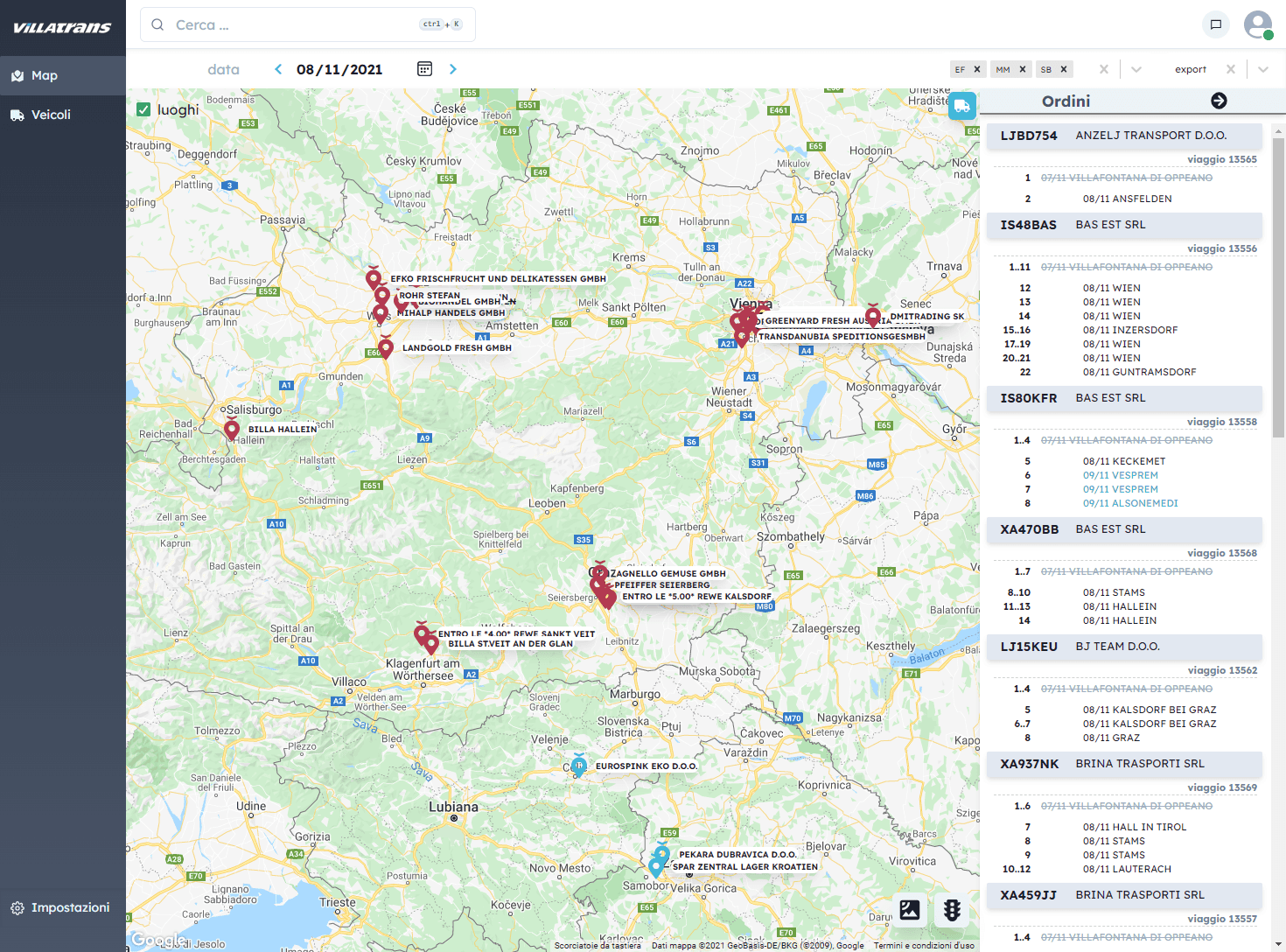Click the EUROSPINK EKO D.O.O. map pin

579,766
